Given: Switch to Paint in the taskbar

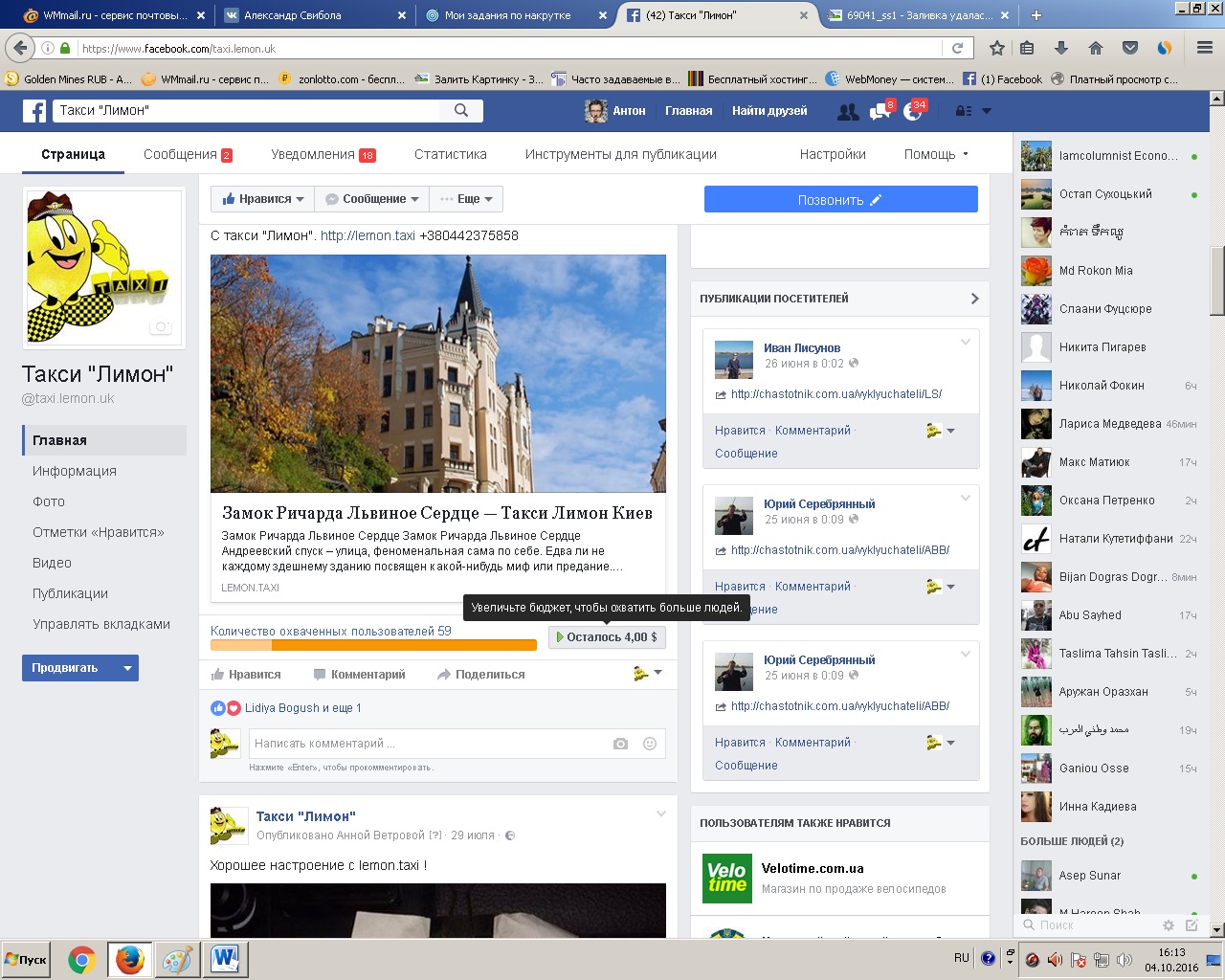Looking at the screenshot, I should [x=178, y=960].
